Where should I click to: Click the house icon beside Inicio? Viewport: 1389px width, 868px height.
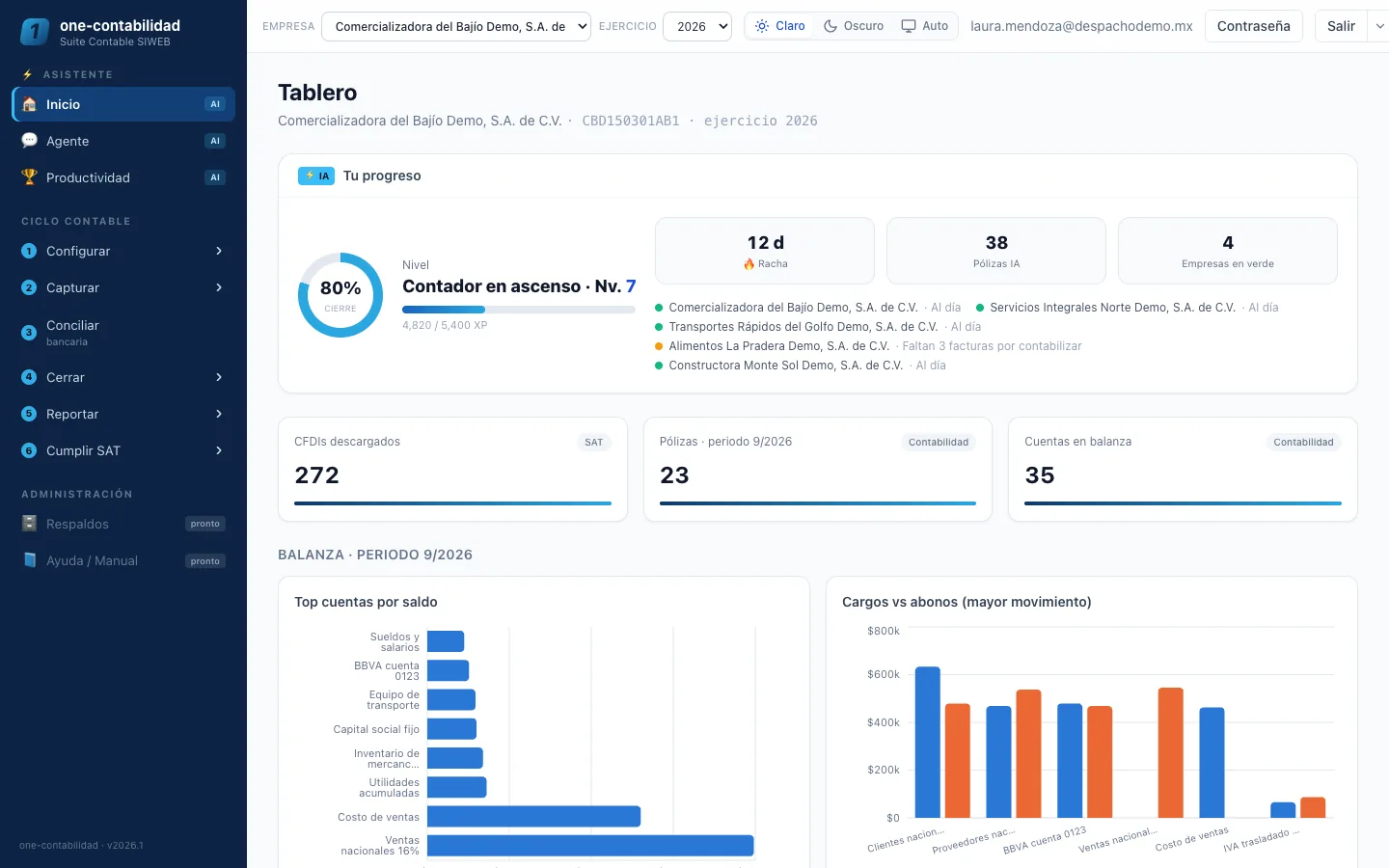(x=29, y=104)
